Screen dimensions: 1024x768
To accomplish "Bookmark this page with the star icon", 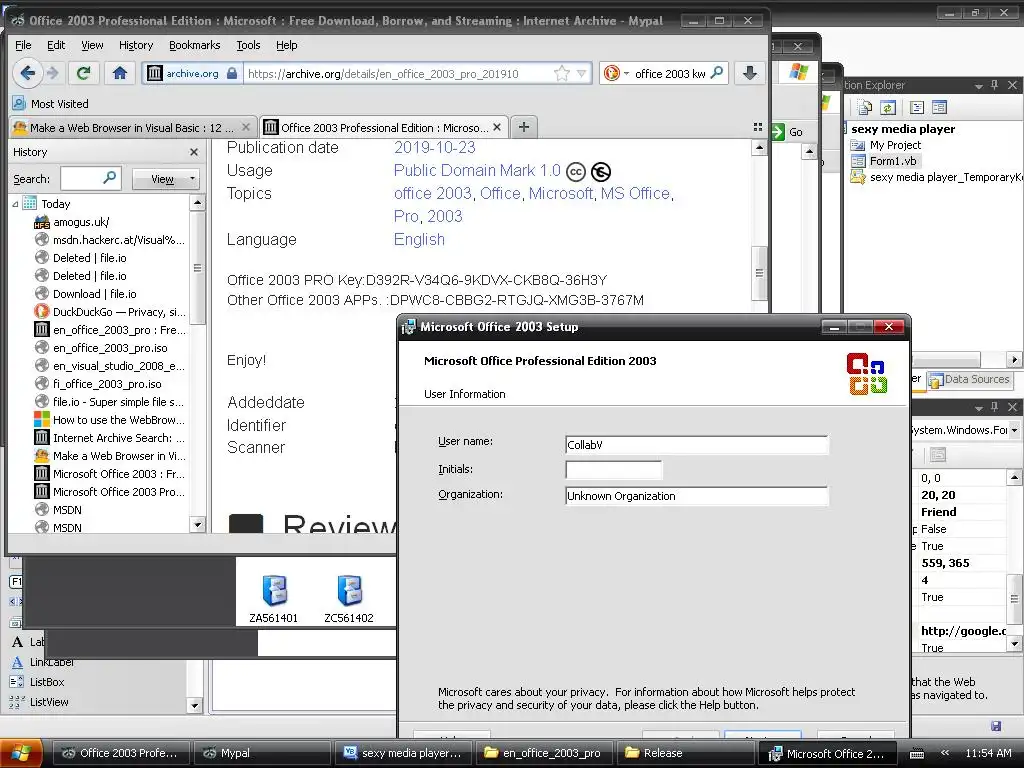I will (562, 73).
